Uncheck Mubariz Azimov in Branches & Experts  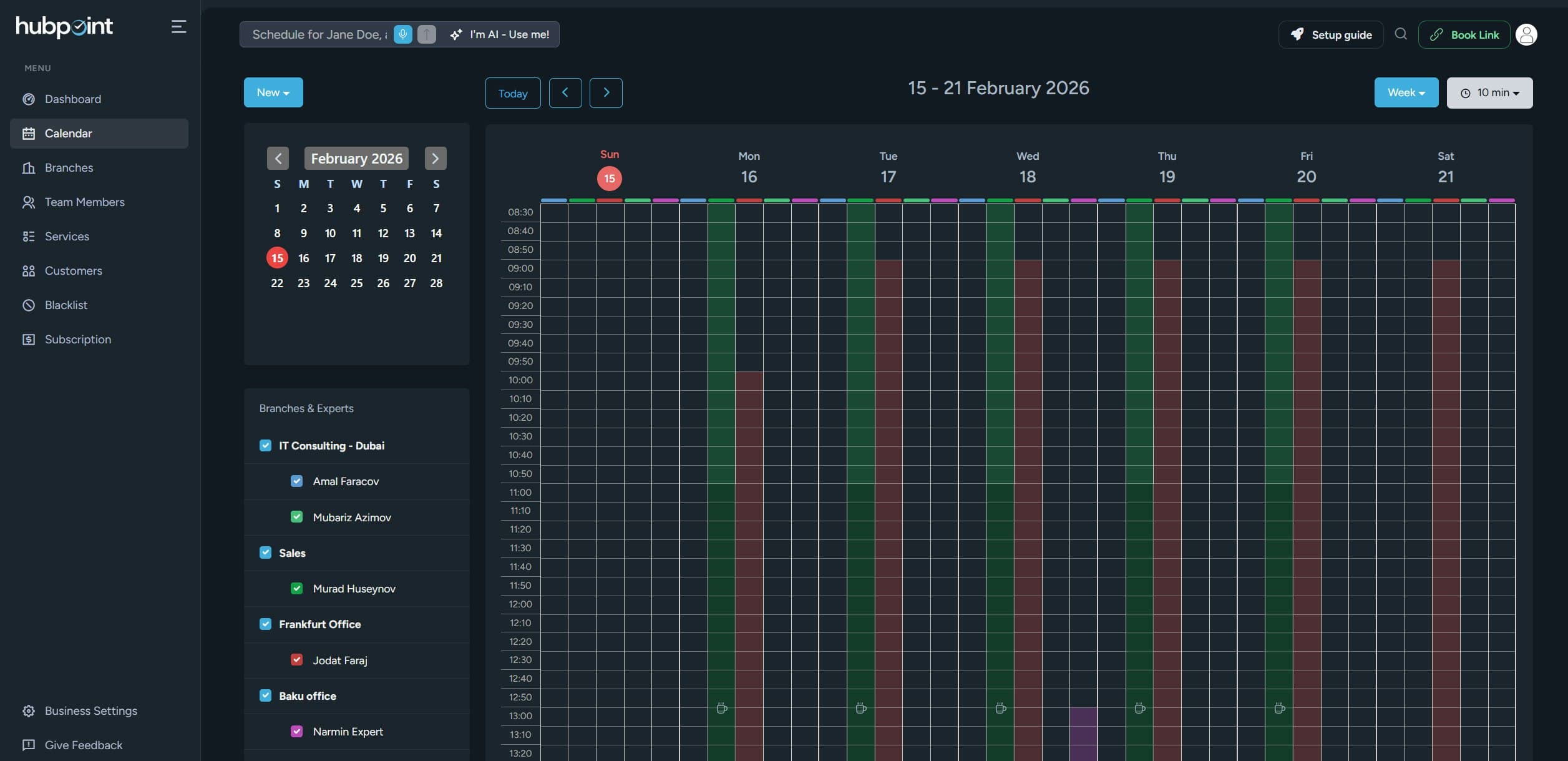pyautogui.click(x=297, y=516)
